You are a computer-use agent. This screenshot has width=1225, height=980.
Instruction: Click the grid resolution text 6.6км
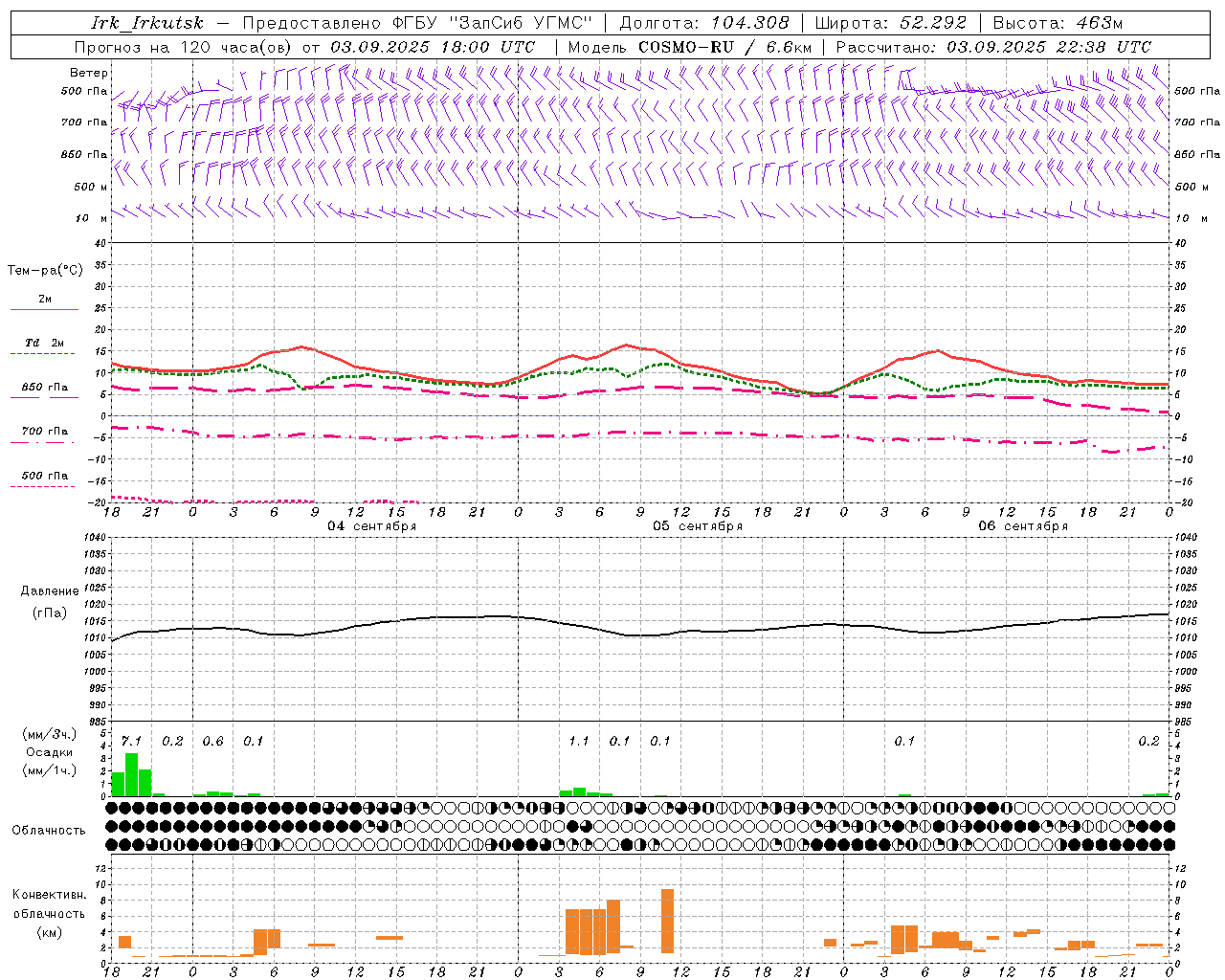pos(789,47)
